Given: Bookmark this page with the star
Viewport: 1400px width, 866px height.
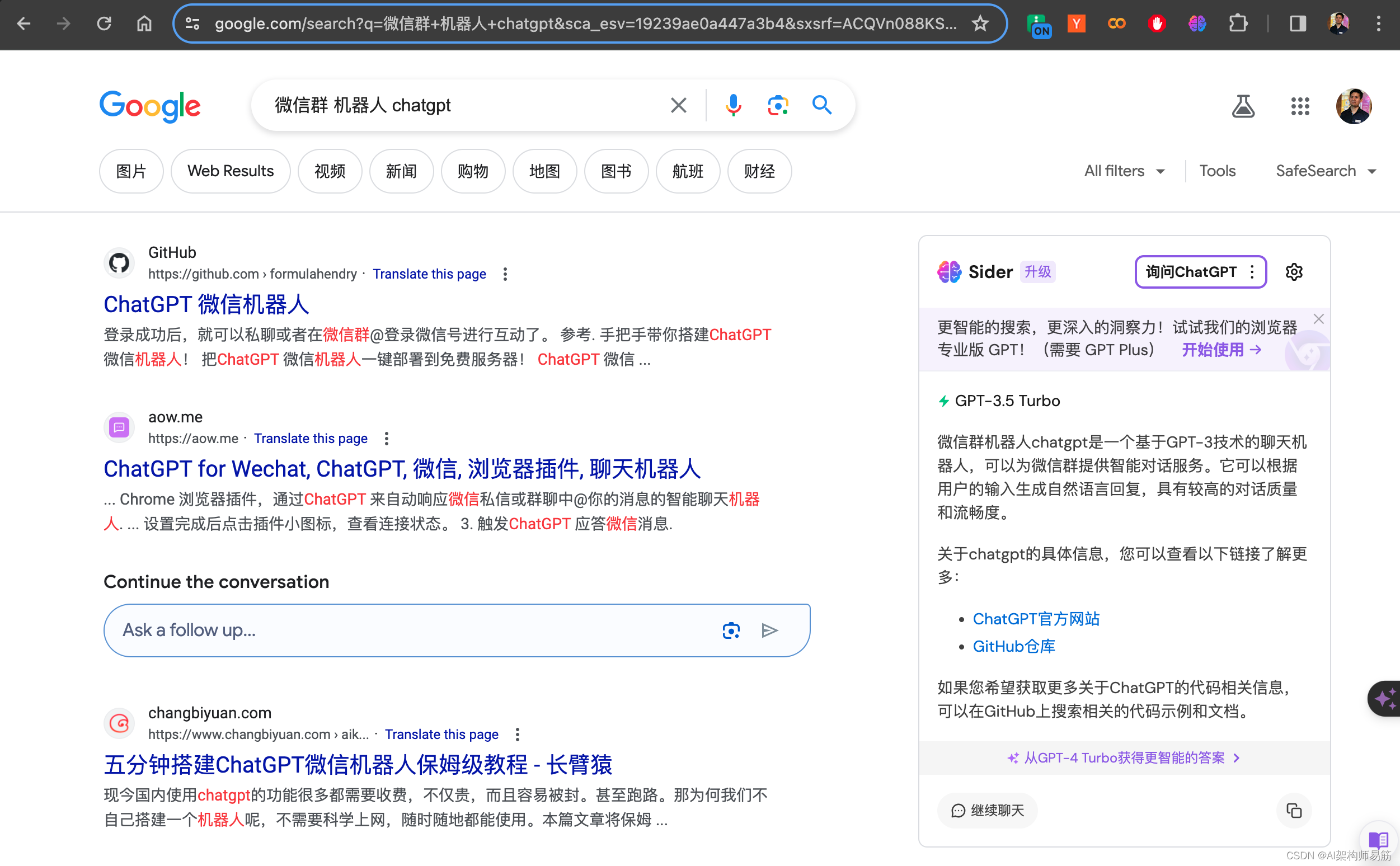Looking at the screenshot, I should click(x=980, y=23).
